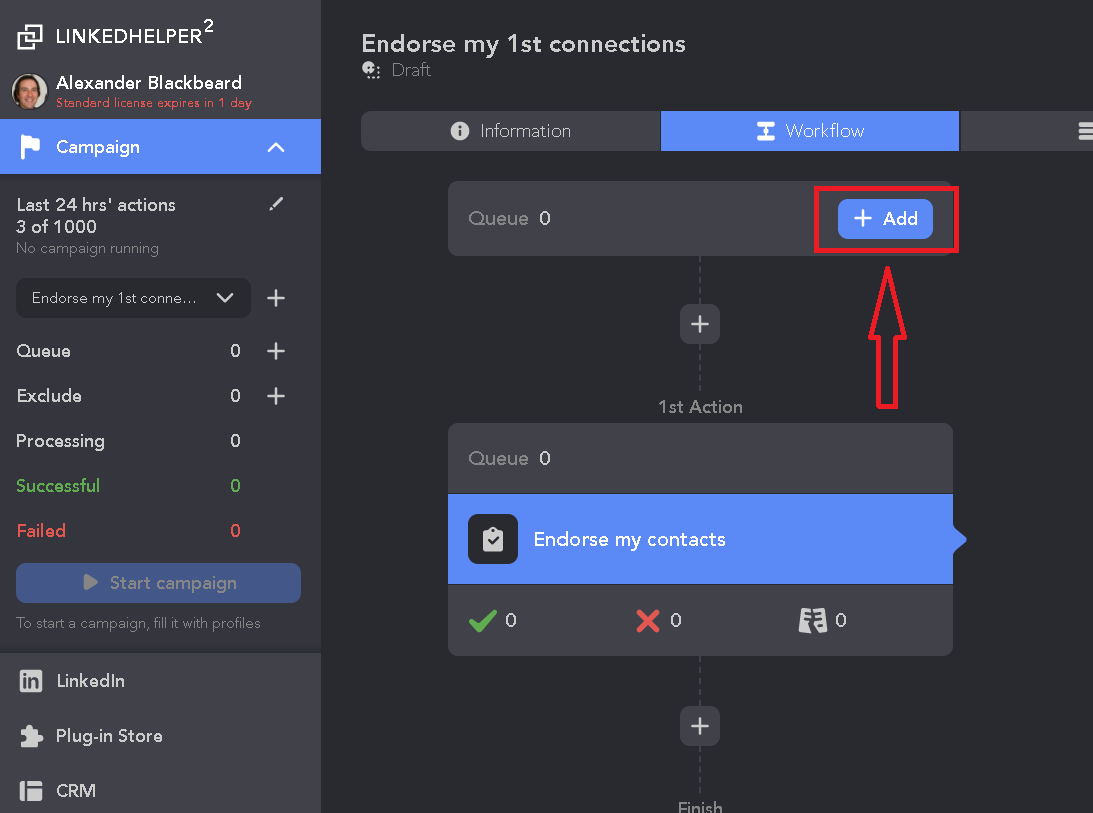
Task: Insert an action before the 1st Action
Action: [x=700, y=324]
